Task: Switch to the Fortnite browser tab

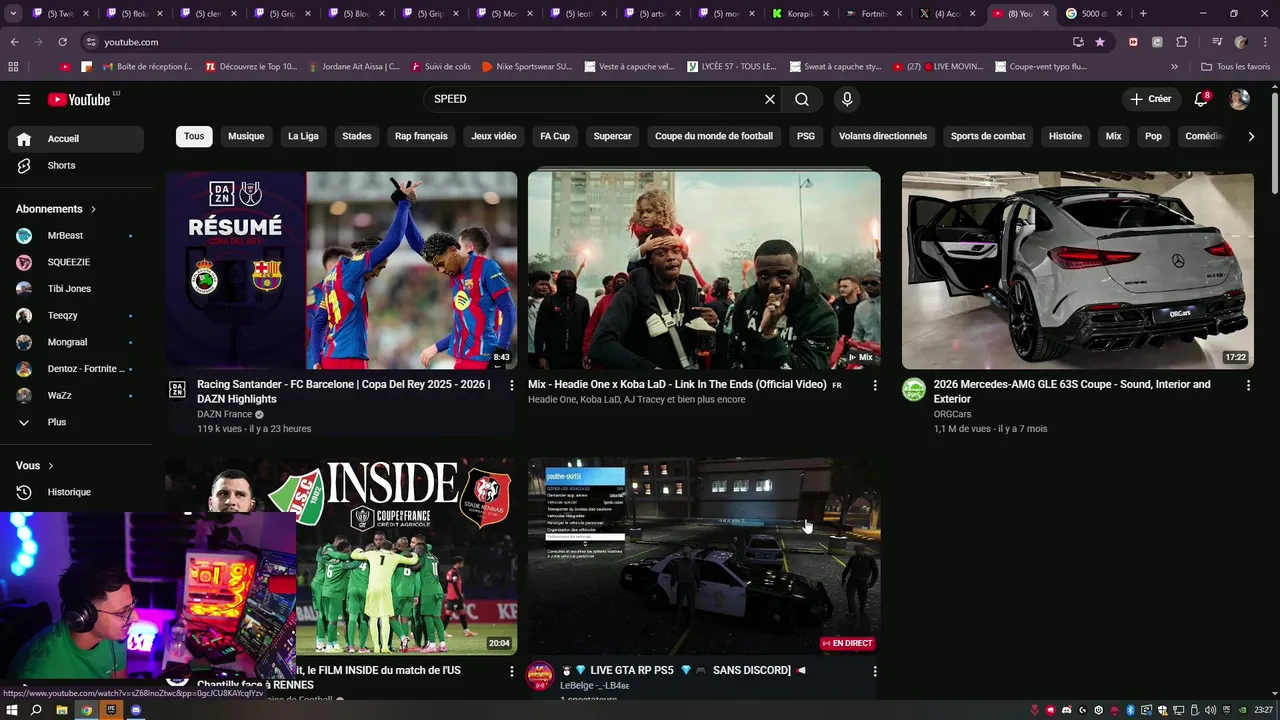Action: [x=874, y=14]
